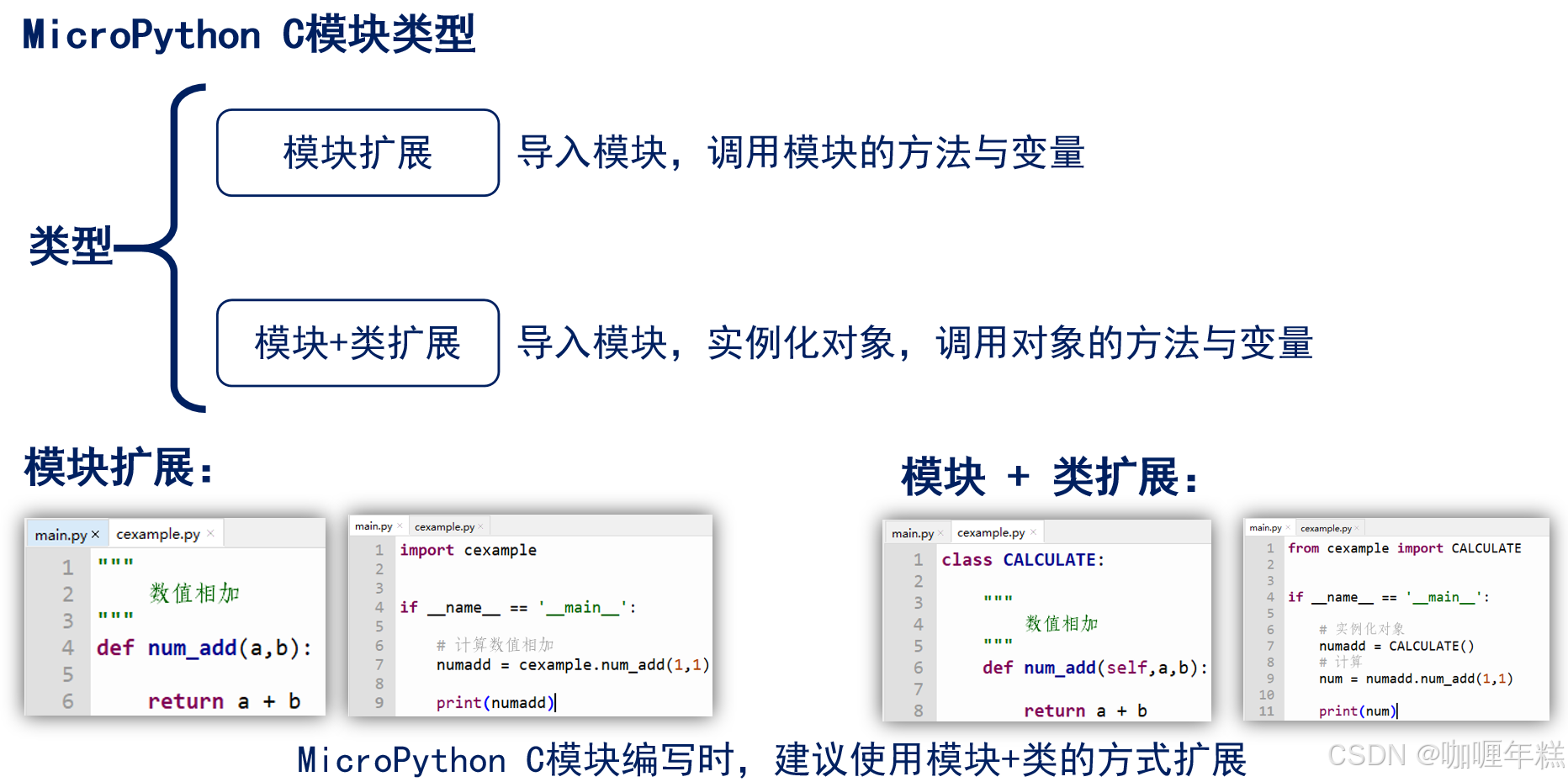Screen dimensions: 1568x782
Task: Click heading 'MicroPython C模块类型'
Action: (249, 35)
